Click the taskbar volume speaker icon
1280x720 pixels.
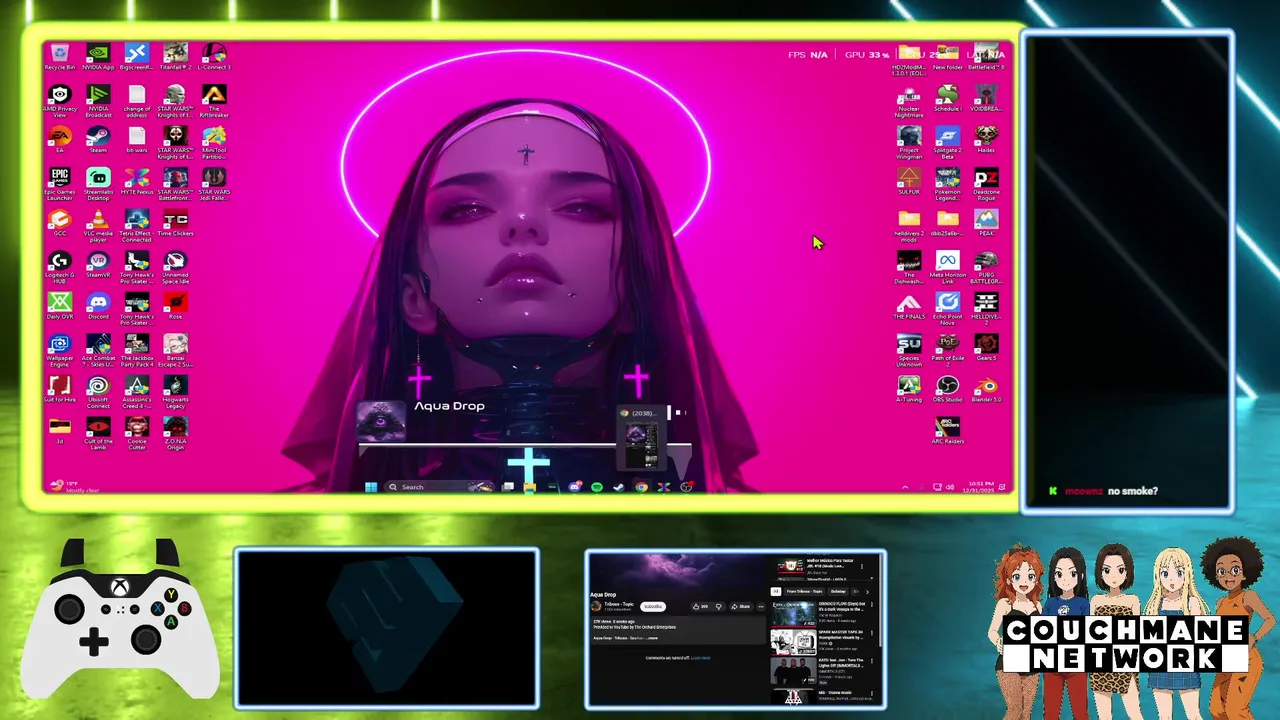(x=949, y=487)
